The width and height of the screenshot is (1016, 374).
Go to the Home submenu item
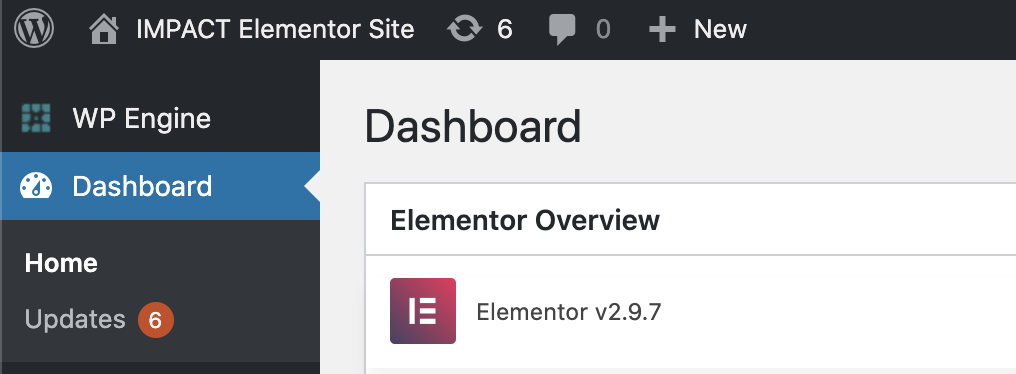[x=61, y=263]
